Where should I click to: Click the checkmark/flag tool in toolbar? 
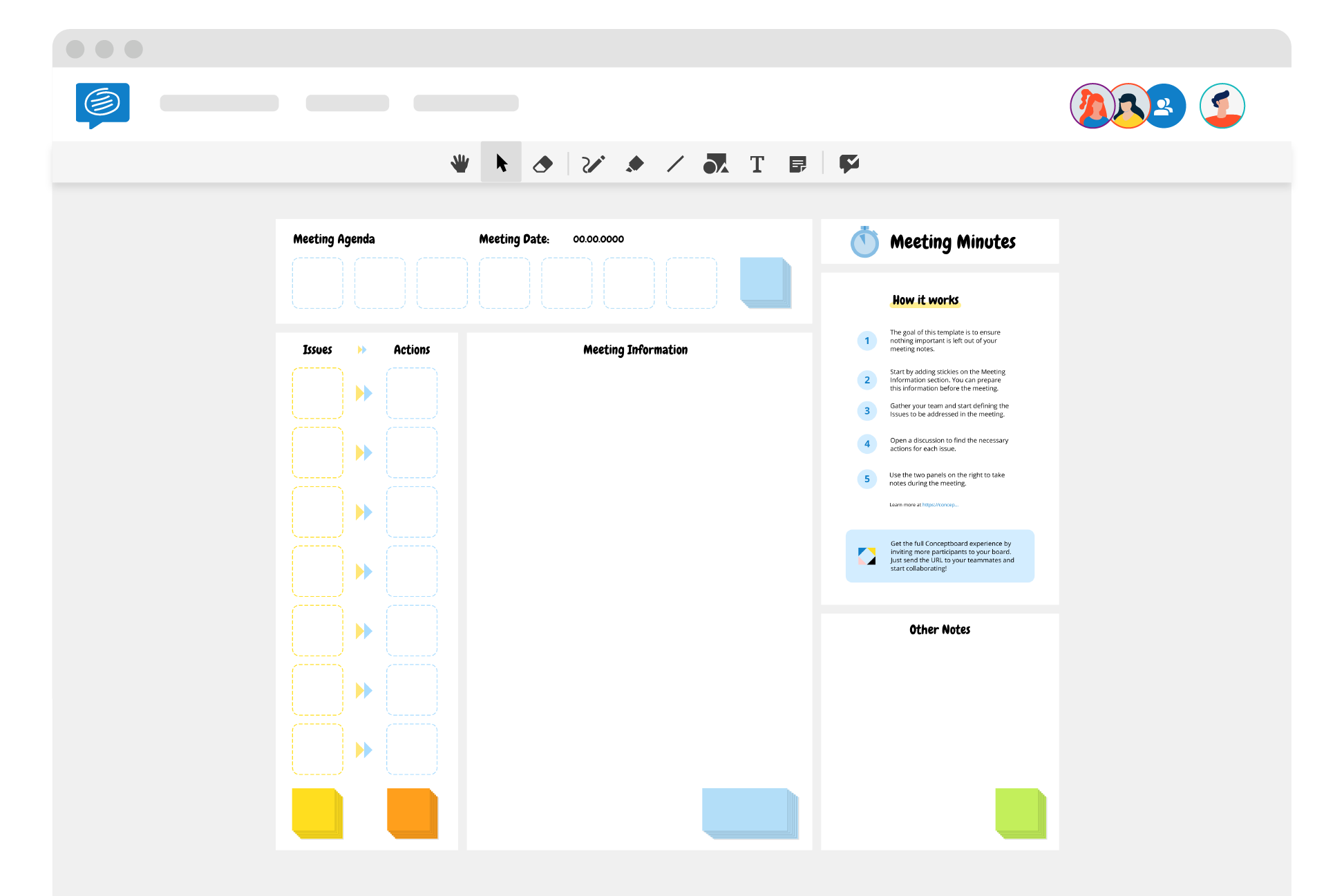tap(848, 163)
